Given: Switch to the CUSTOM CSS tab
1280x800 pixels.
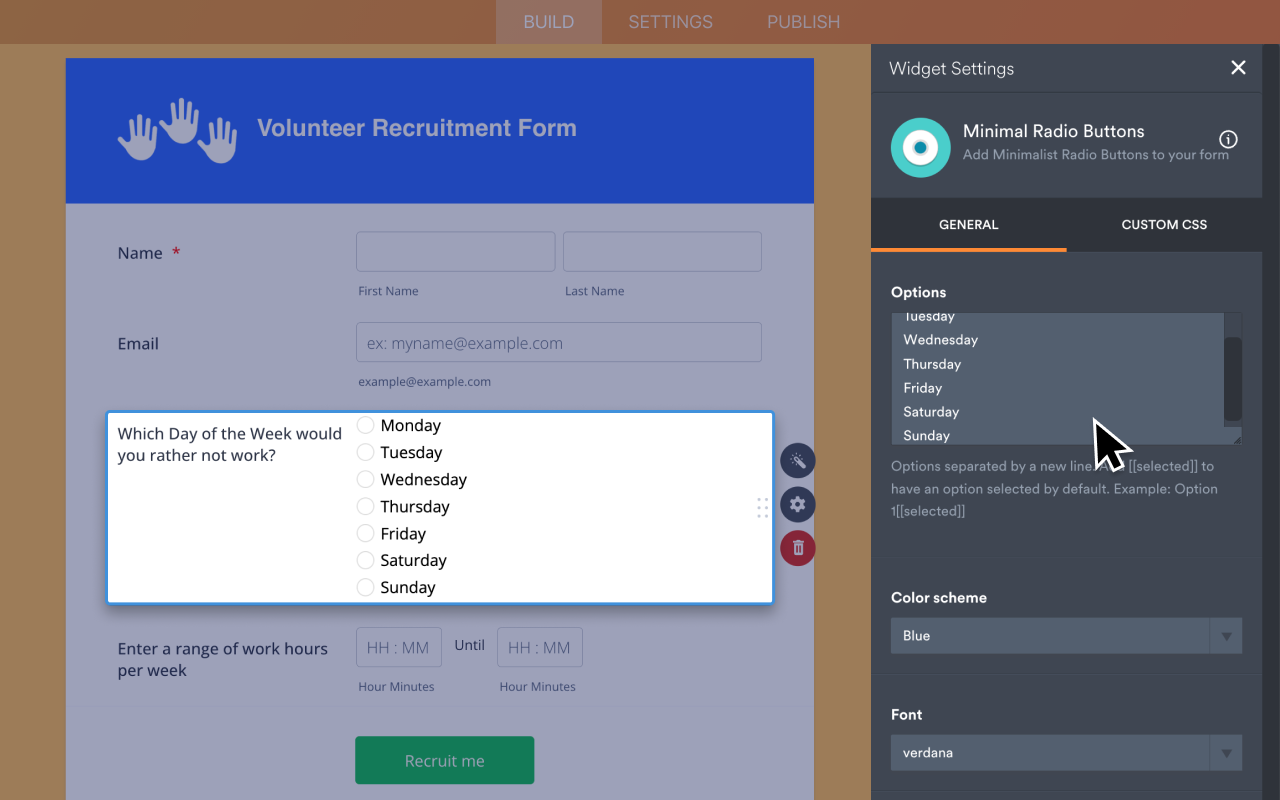Looking at the screenshot, I should (1163, 224).
